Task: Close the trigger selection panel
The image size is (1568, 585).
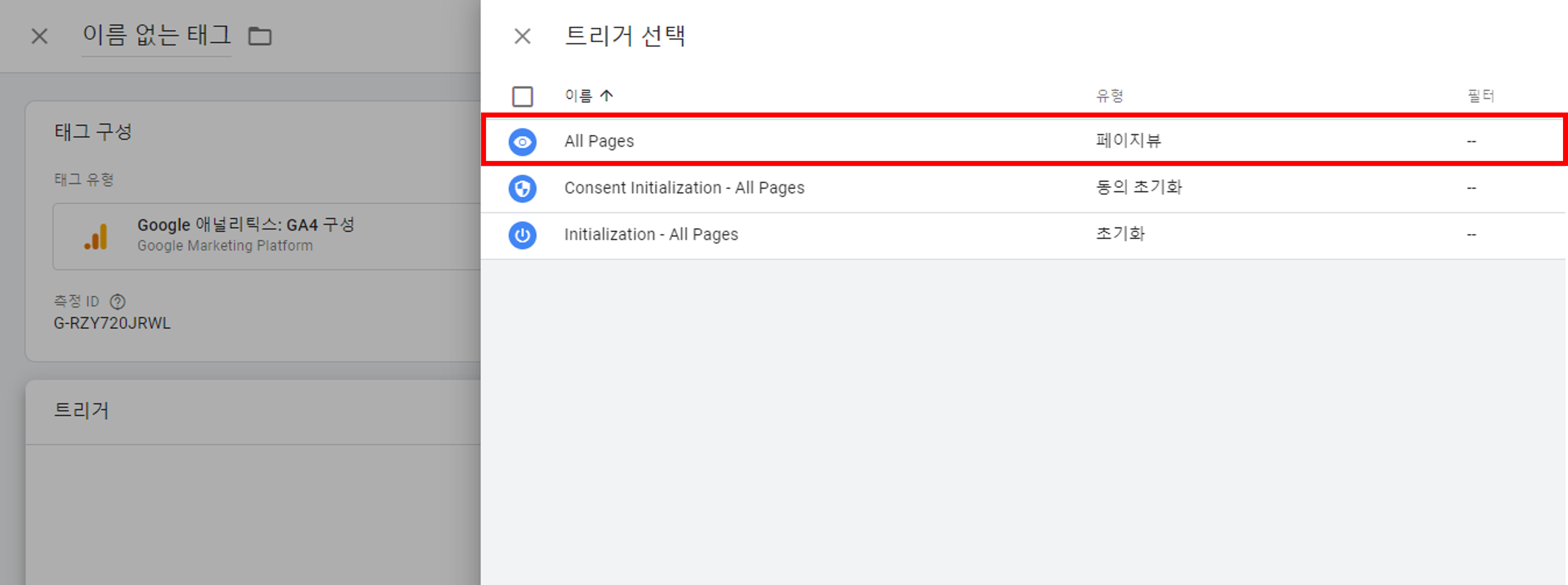Action: click(x=522, y=36)
